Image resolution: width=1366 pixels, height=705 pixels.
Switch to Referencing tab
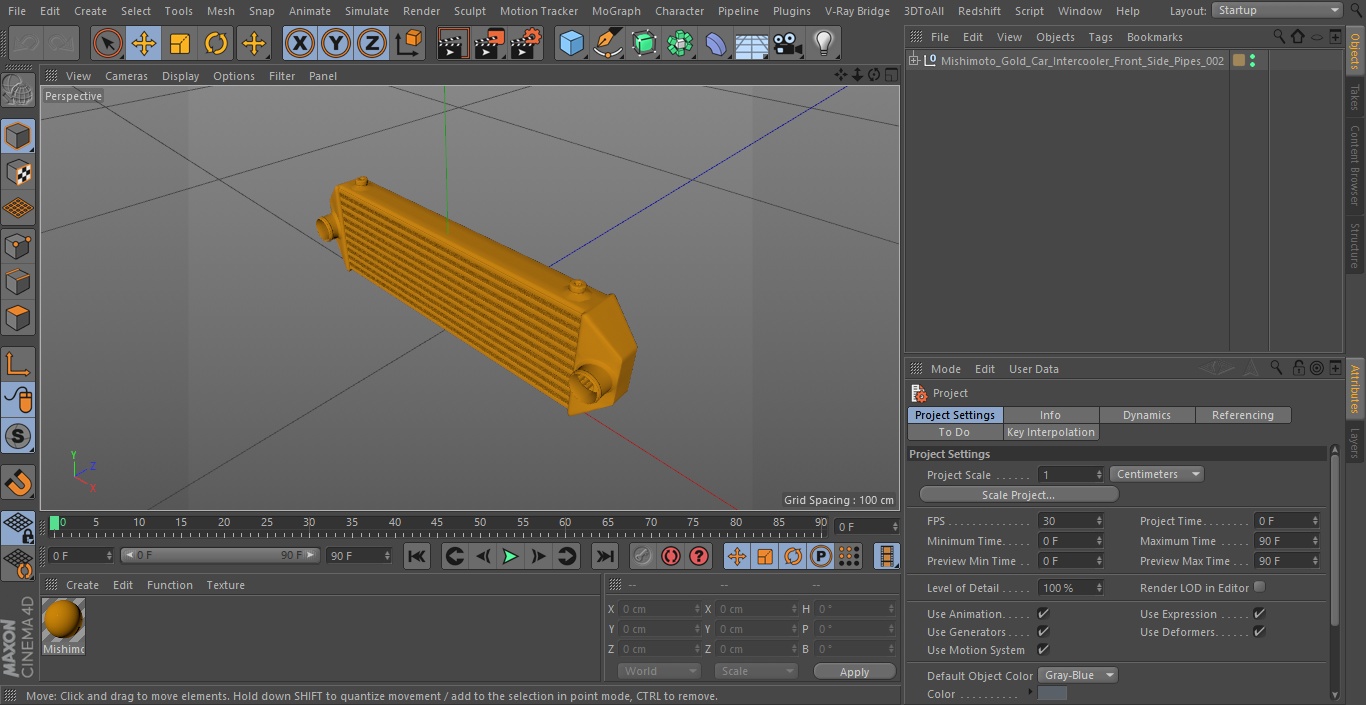click(x=1242, y=415)
